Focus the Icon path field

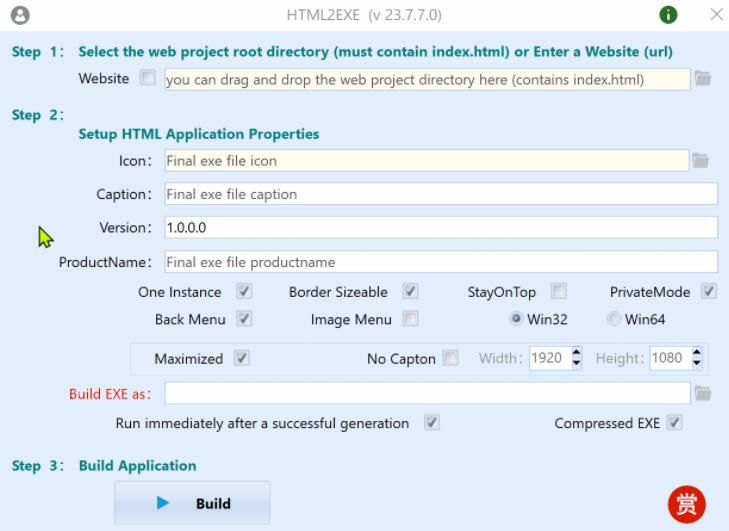click(x=427, y=160)
